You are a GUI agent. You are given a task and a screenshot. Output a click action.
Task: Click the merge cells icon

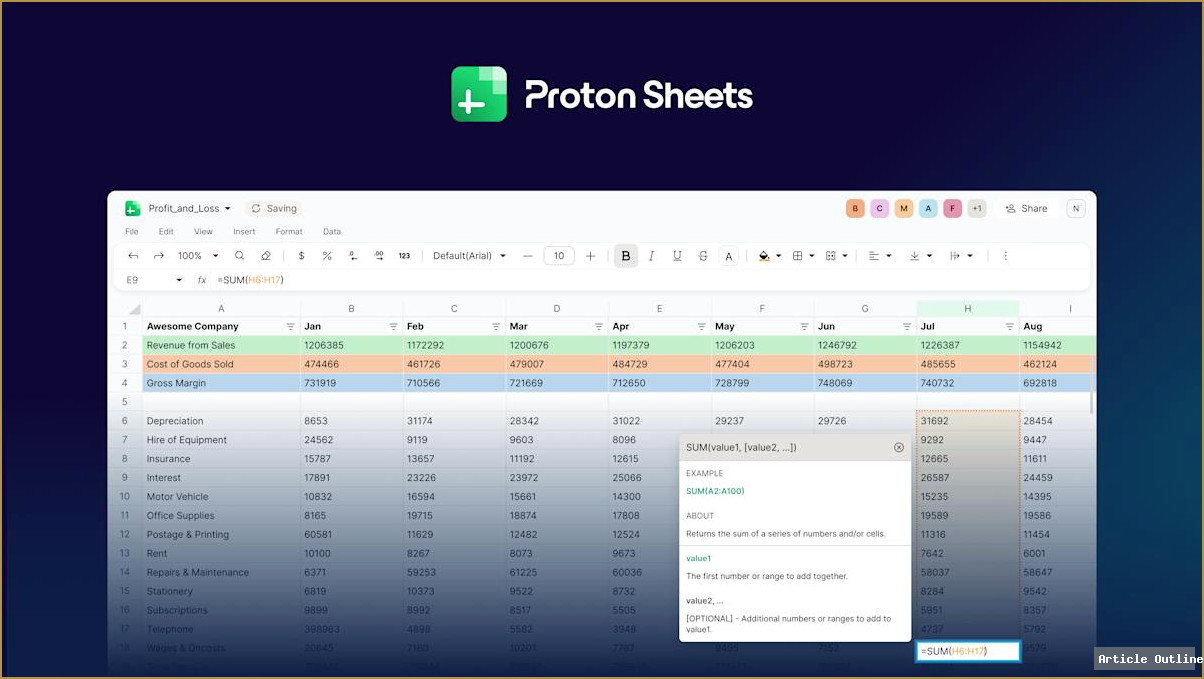tap(832, 255)
